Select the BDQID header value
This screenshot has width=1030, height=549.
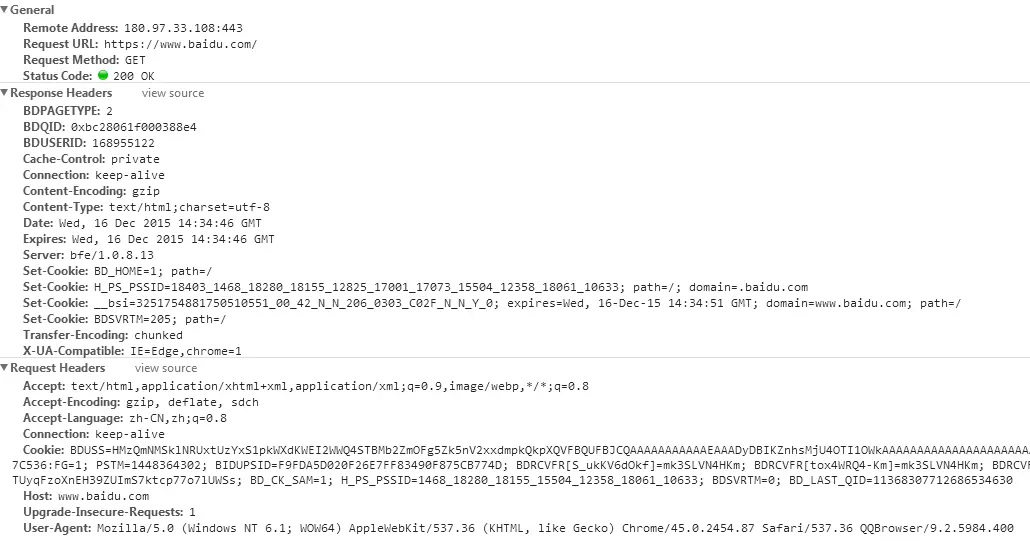pyautogui.click(x=134, y=127)
